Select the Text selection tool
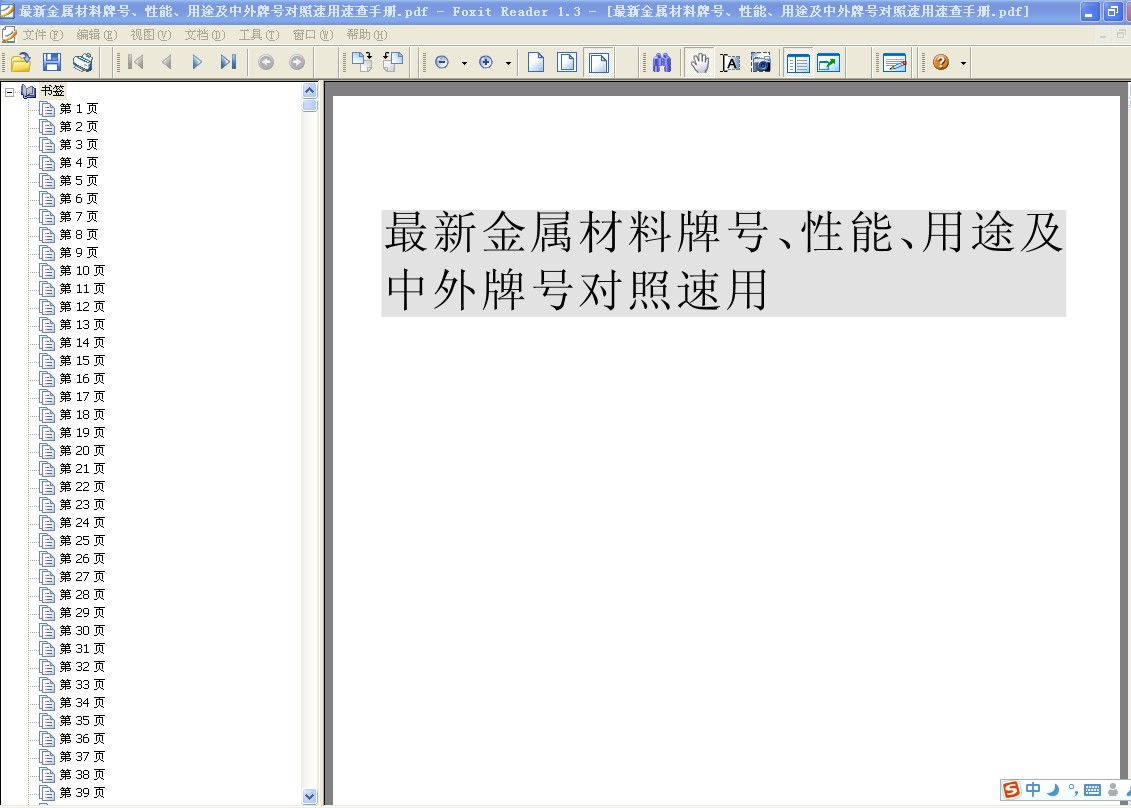The image size is (1131, 808). tap(730, 63)
